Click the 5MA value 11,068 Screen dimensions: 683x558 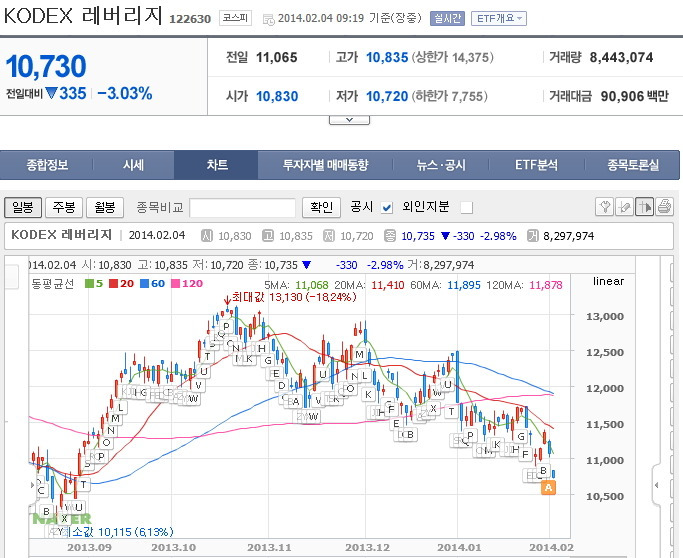(x=312, y=285)
